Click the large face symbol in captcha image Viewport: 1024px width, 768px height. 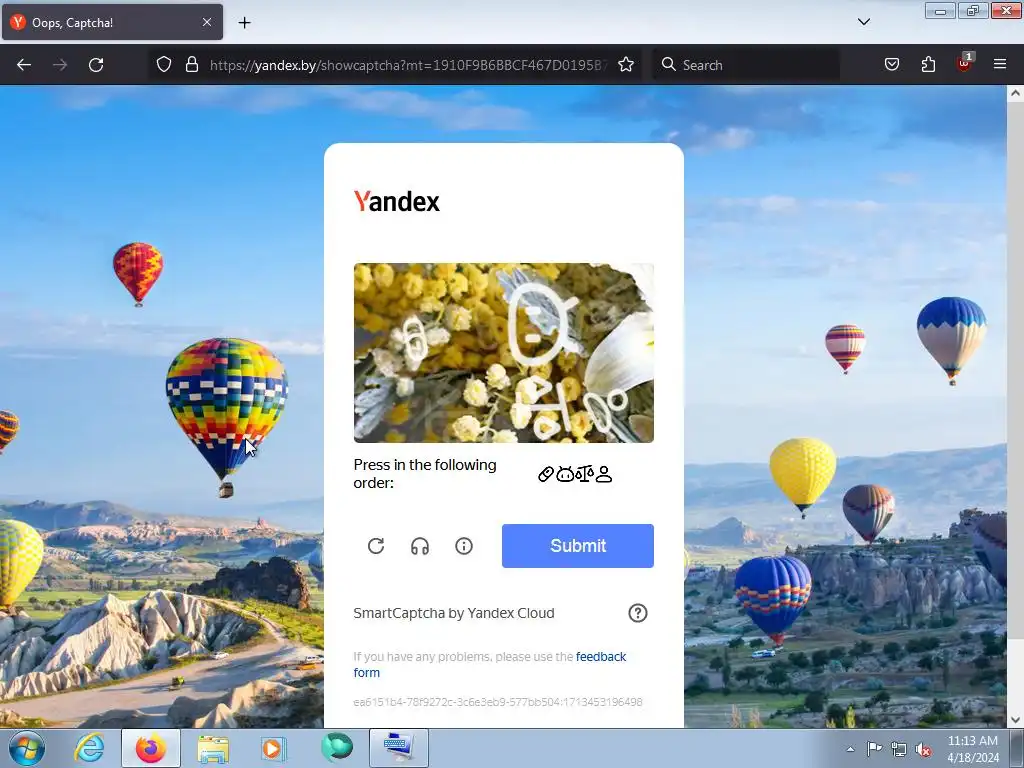[539, 325]
